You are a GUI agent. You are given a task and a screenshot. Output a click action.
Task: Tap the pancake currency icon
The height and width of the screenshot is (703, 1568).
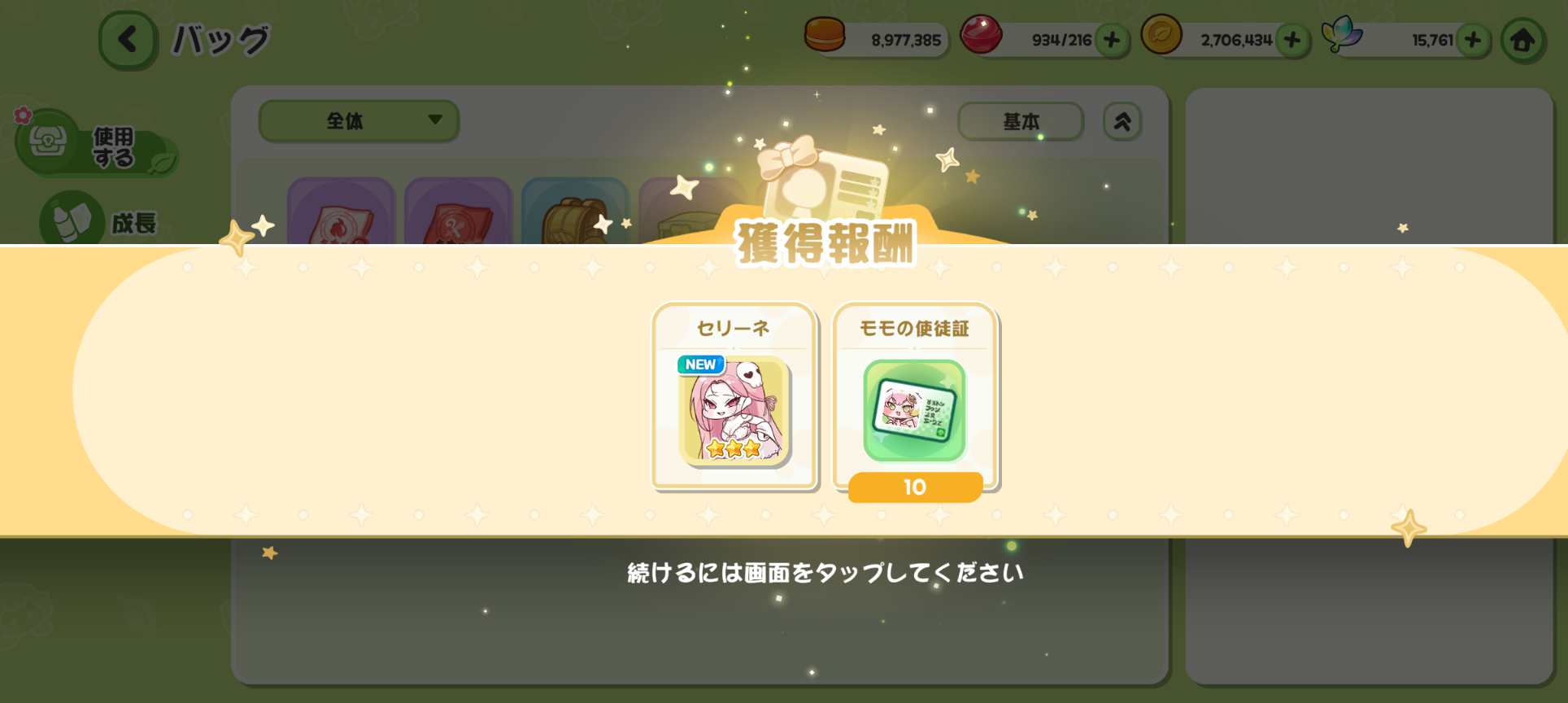(x=825, y=36)
